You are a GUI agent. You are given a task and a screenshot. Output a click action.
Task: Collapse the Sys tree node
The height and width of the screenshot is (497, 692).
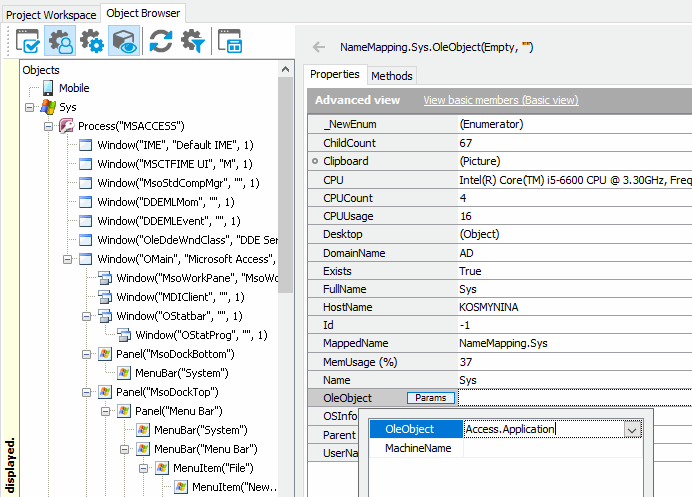tap(30, 107)
